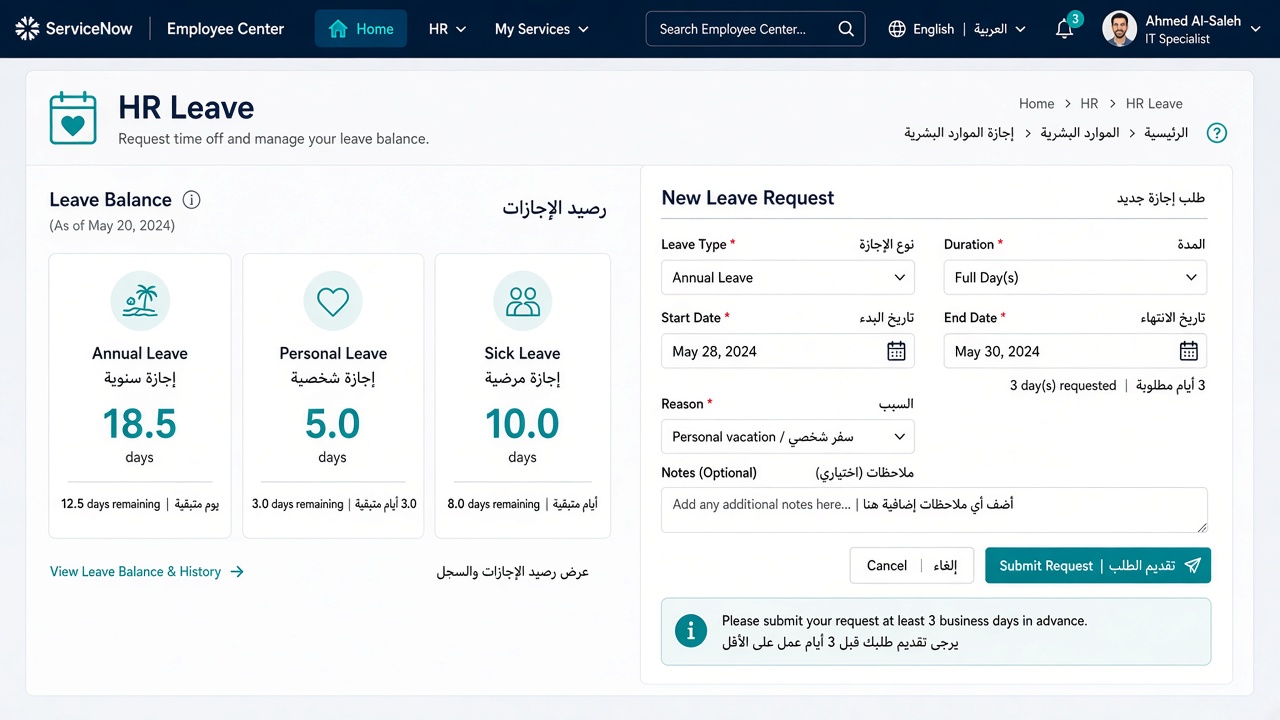This screenshot has width=1280, height=720.
Task: Click the Arabic الرئيسية breadcrumb
Action: coord(1167,133)
